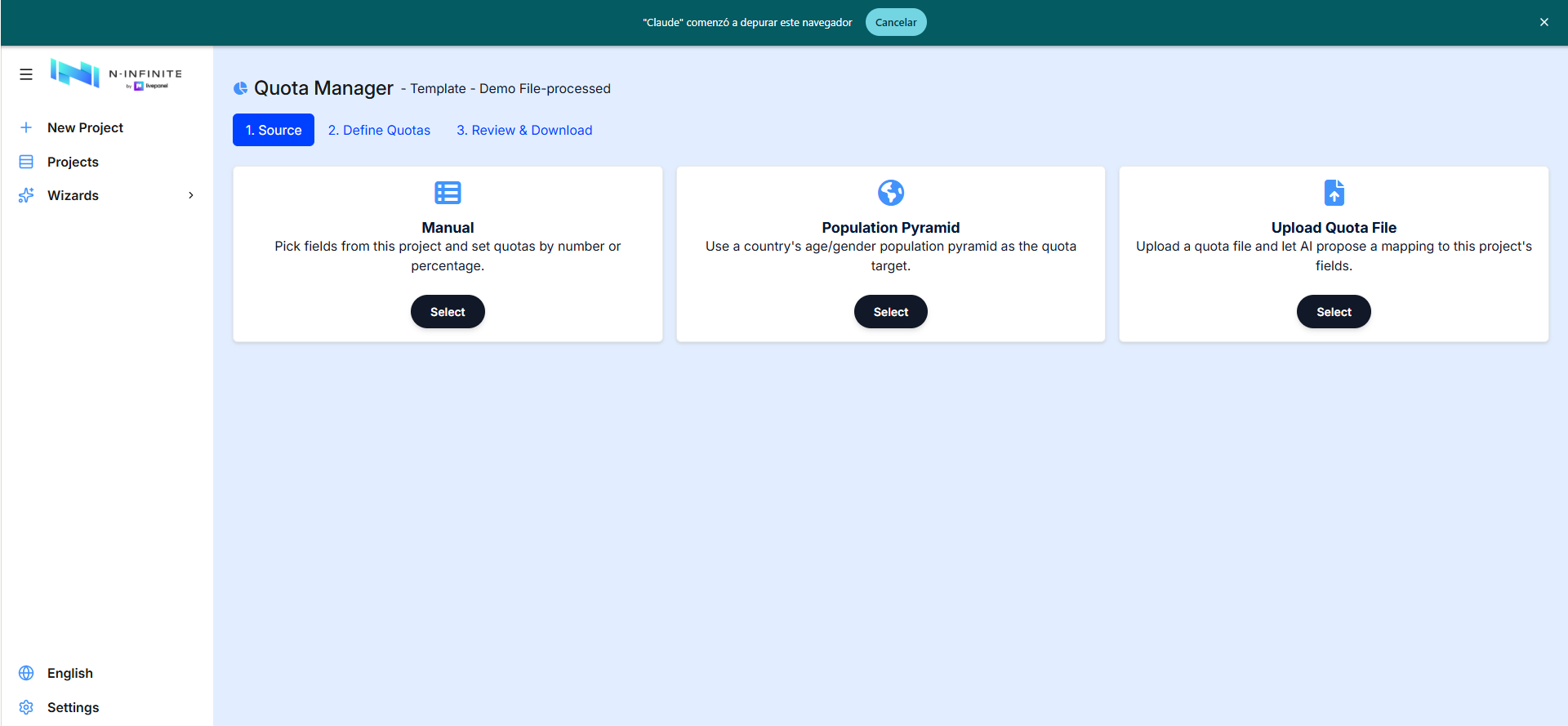1568x726 pixels.
Task: Click the Wizards sparkle icon
Action: 26,195
